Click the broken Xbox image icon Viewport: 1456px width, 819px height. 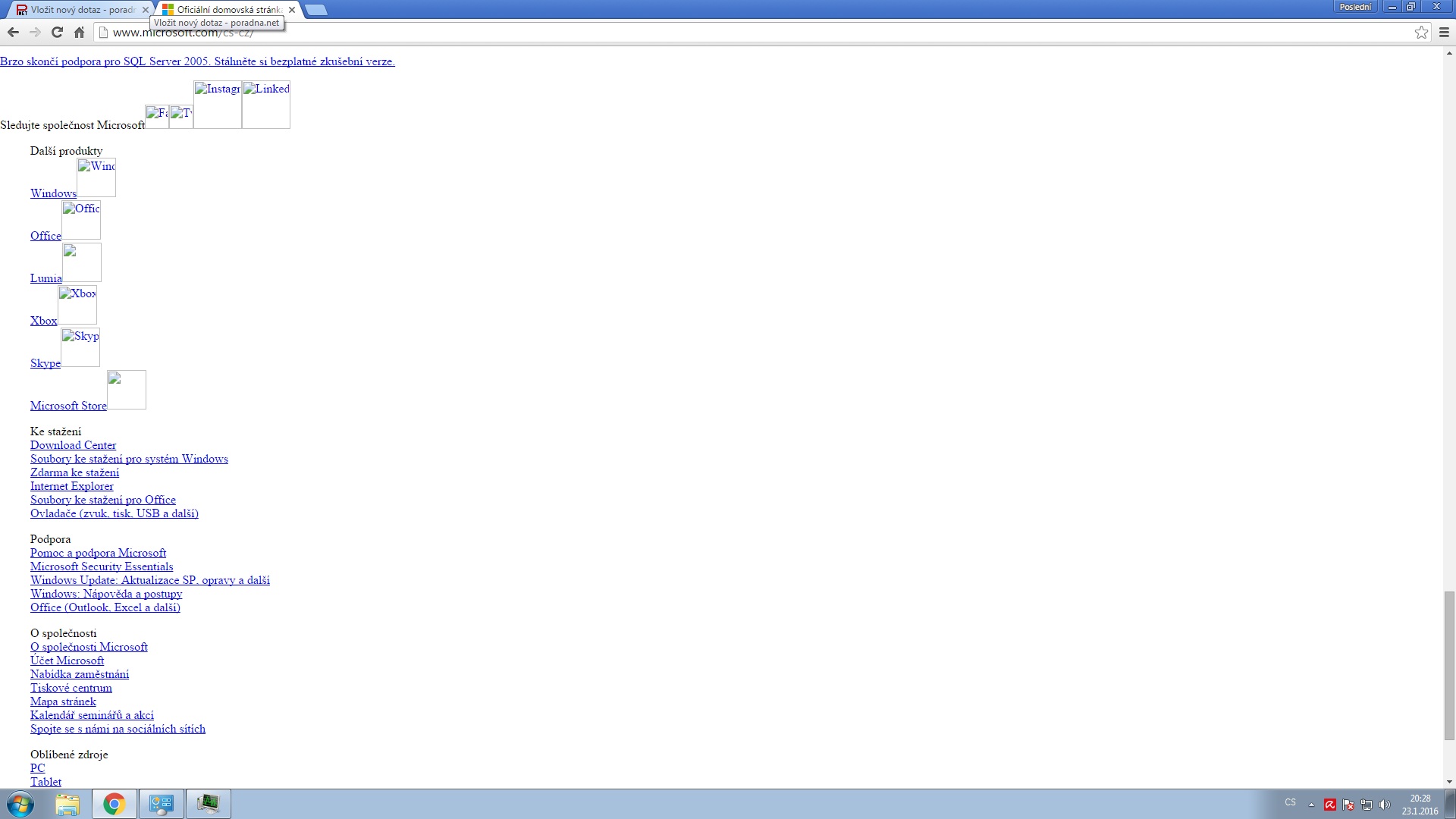(77, 305)
